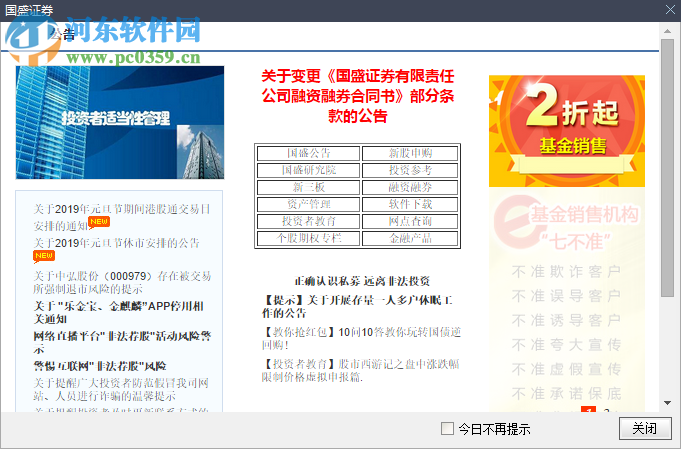Open the 2折起 基金销售 banner
Image resolution: width=681 pixels, height=449 pixels.
click(x=567, y=131)
